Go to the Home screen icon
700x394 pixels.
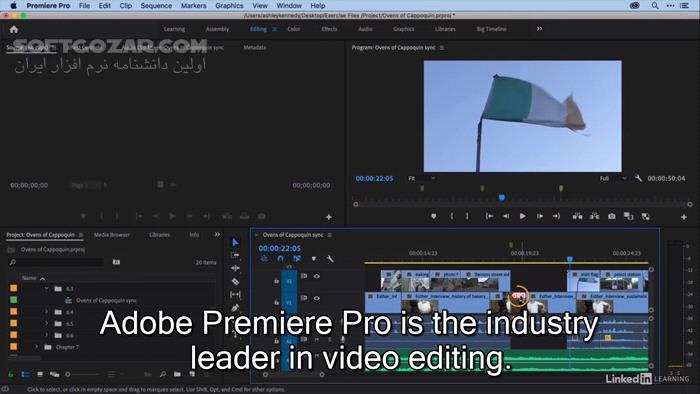[14, 29]
